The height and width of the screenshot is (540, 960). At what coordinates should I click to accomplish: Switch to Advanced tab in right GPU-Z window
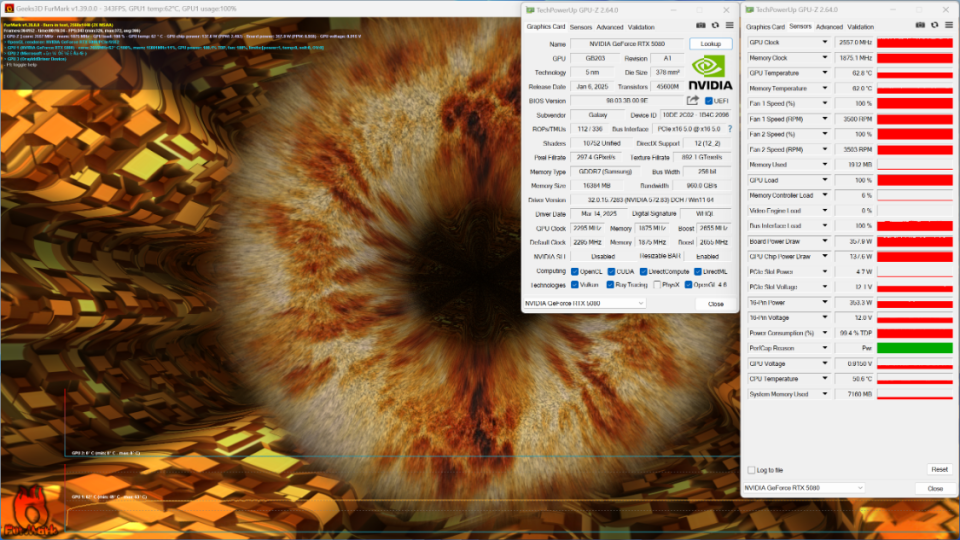point(829,27)
